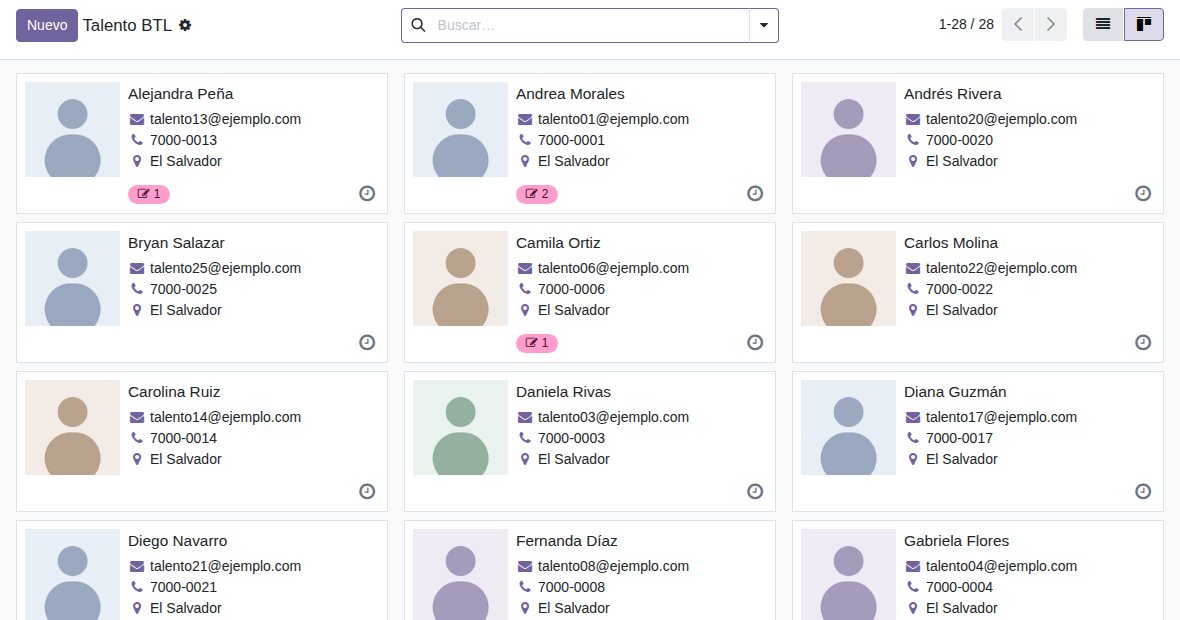
Task: Expand the search options dropdown arrow
Action: click(764, 26)
